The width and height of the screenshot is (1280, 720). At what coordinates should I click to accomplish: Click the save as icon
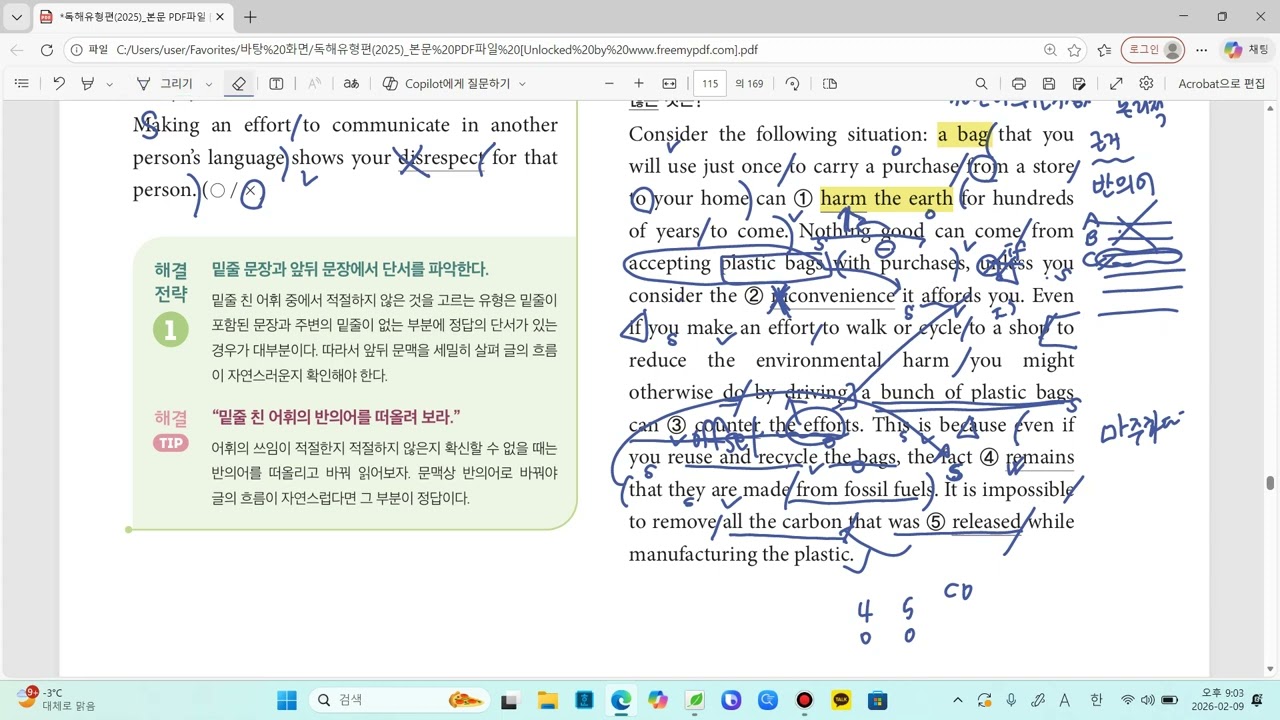pyautogui.click(x=1079, y=84)
